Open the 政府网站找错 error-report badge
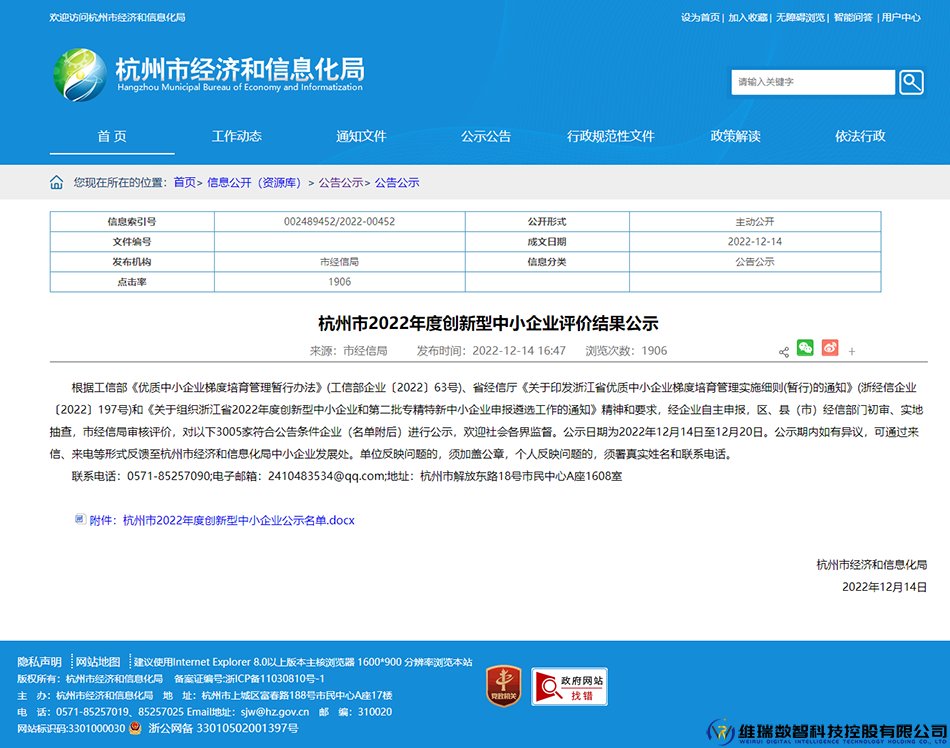950x748 pixels. tap(570, 686)
